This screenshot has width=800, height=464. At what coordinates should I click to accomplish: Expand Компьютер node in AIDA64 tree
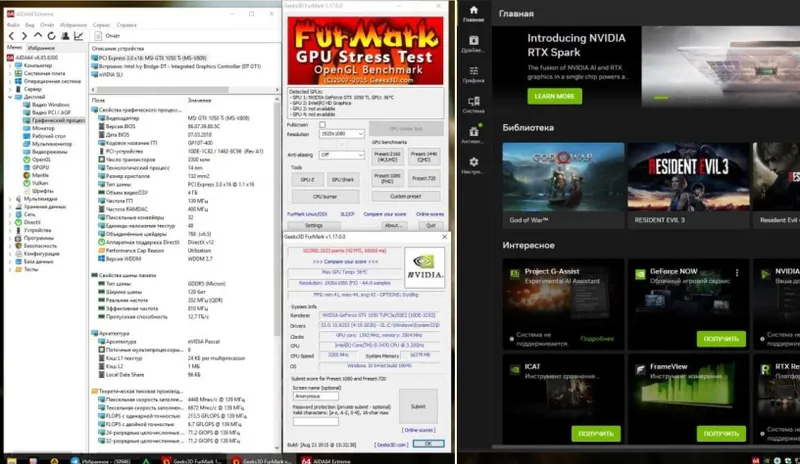click(x=10, y=66)
